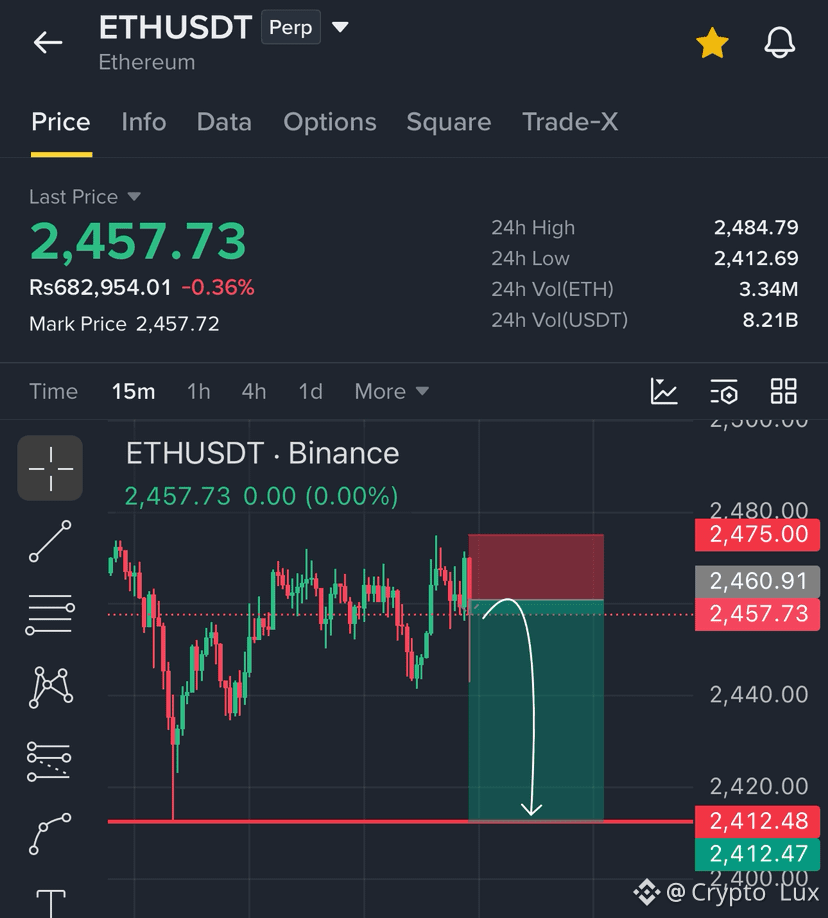The image size is (828, 918).
Task: Click the ETHUSDT · Binance chart title
Action: point(262,453)
